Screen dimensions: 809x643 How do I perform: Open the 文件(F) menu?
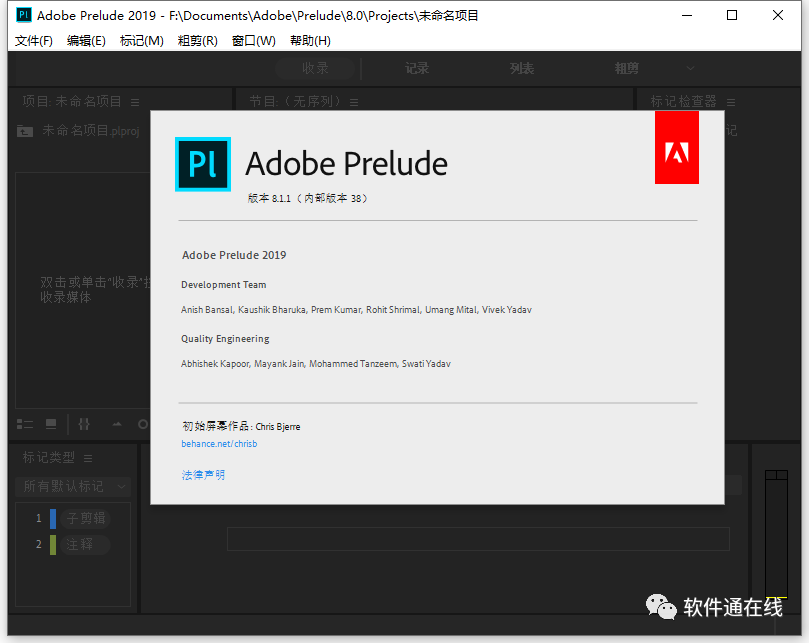tap(34, 41)
